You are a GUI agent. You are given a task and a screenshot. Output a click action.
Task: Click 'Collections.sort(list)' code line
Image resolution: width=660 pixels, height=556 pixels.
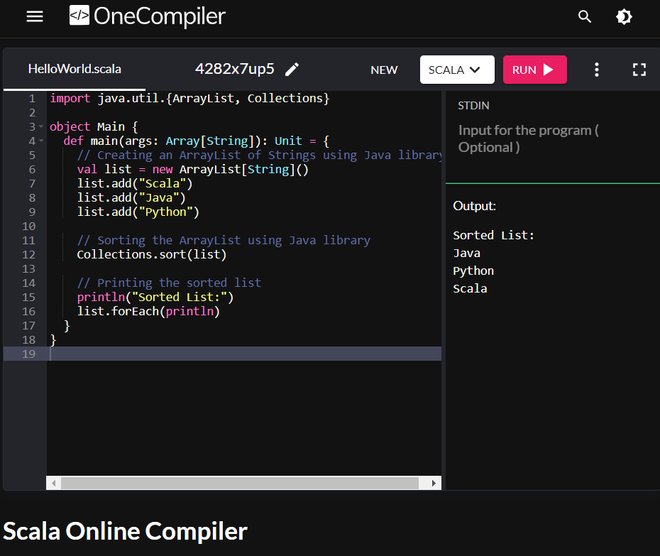[x=152, y=255]
